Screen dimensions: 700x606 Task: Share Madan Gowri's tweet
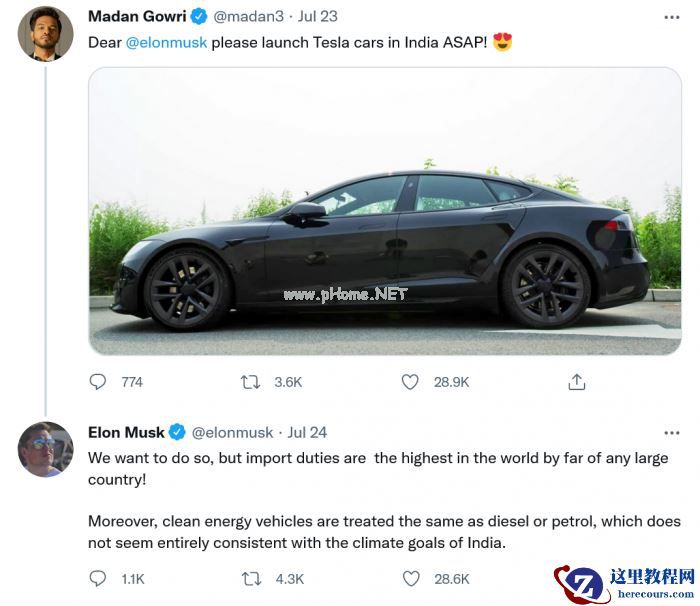pos(577,382)
